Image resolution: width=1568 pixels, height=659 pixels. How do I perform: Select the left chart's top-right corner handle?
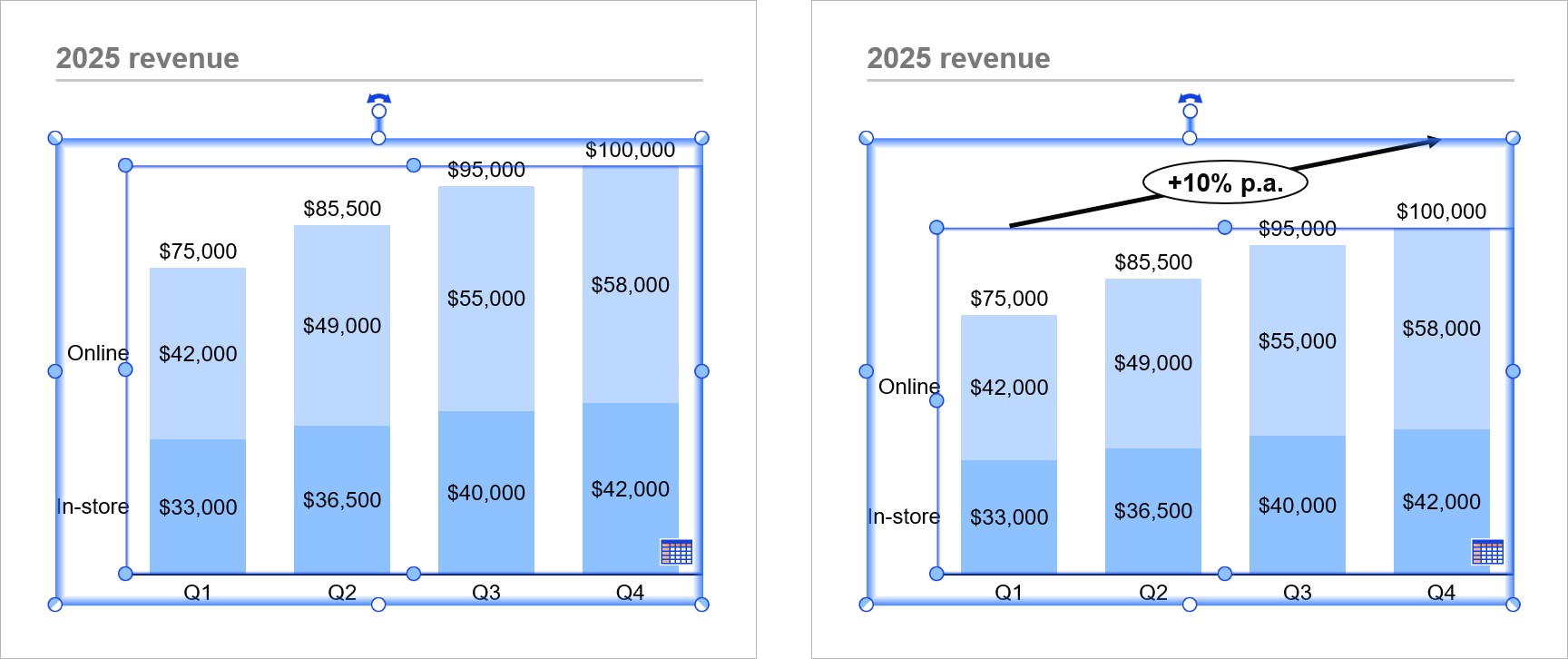click(701, 138)
